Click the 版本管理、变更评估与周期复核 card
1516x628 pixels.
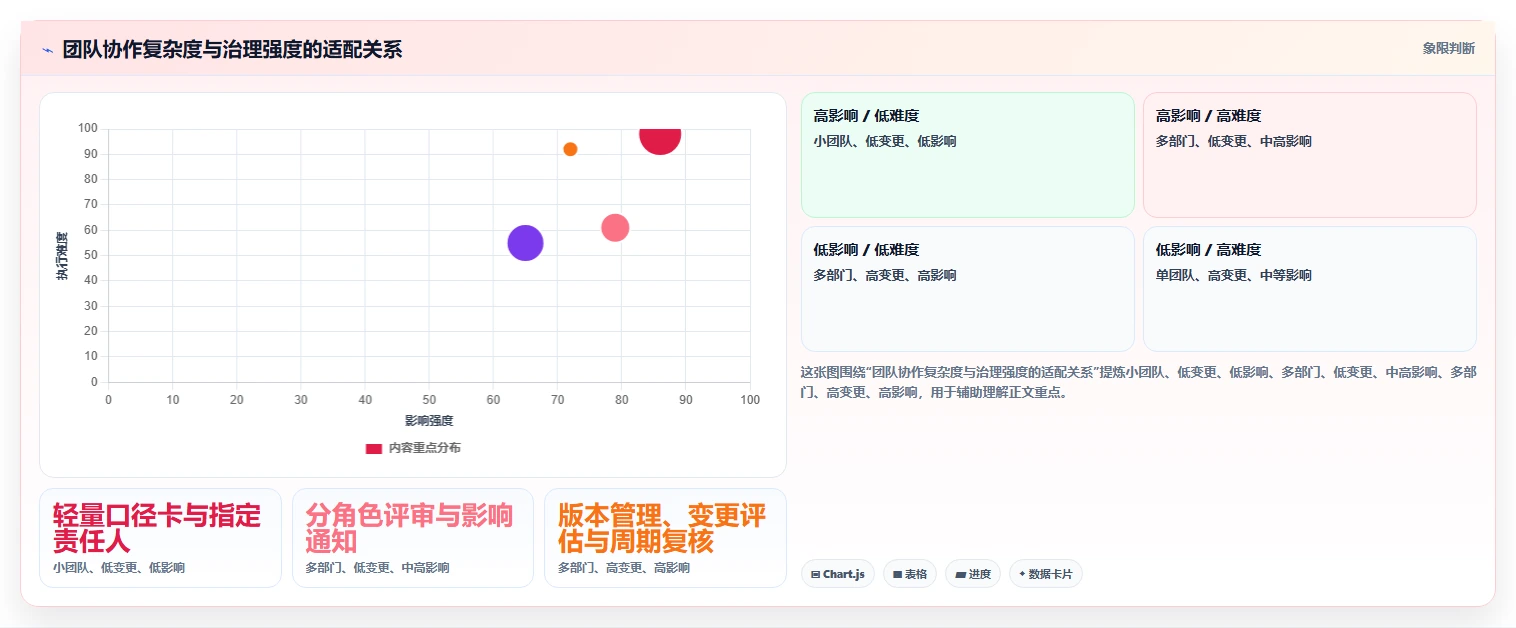click(665, 538)
